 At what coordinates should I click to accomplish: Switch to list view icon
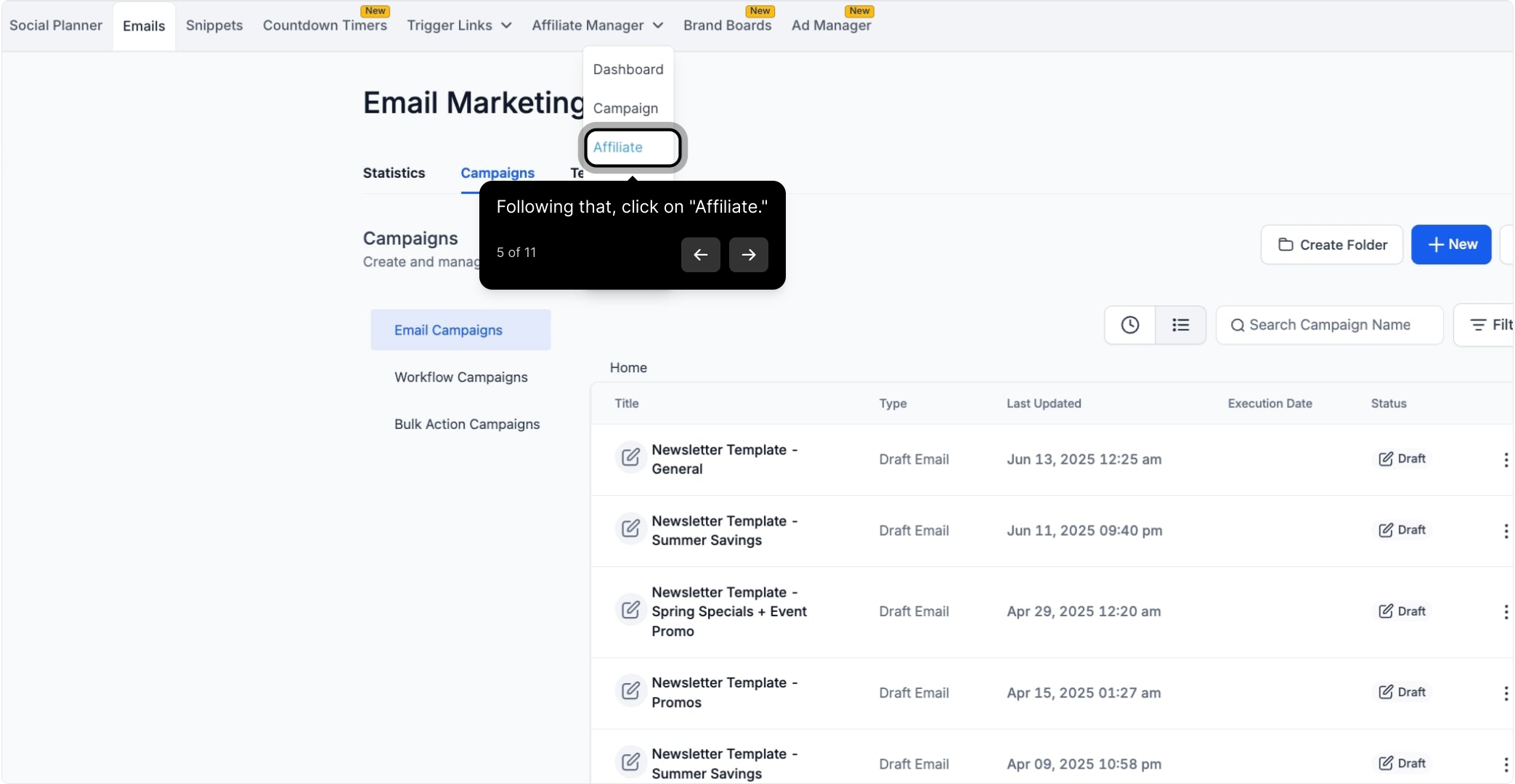coord(1180,325)
